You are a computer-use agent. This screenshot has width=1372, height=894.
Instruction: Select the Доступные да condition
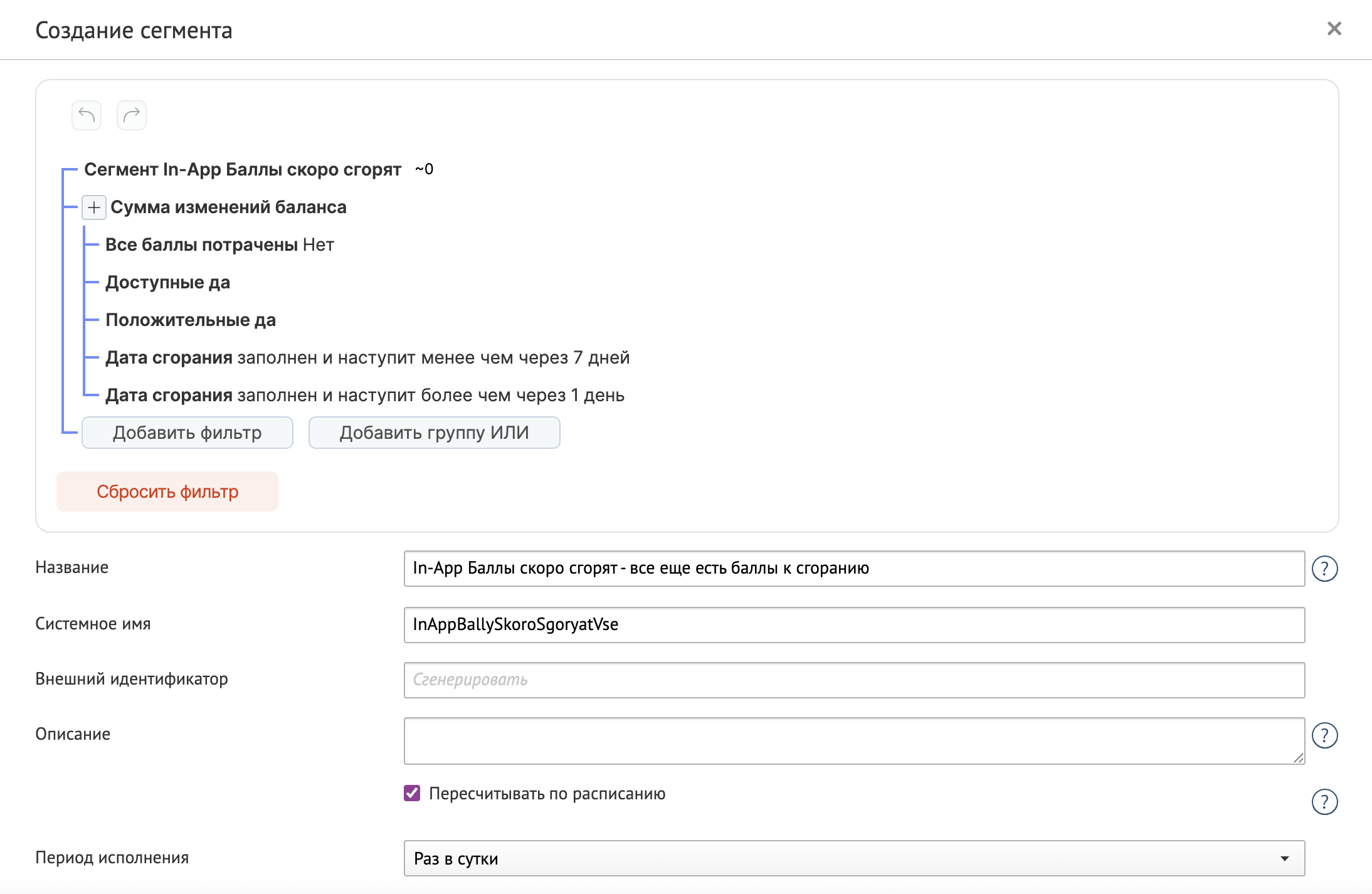point(167,282)
